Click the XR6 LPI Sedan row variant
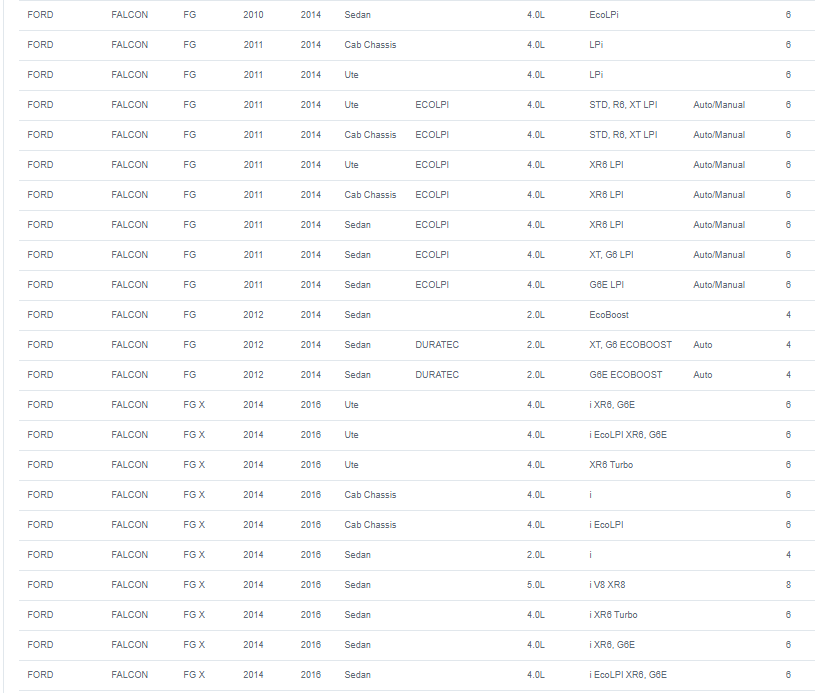Screen dimensions: 815x693 coord(606,225)
